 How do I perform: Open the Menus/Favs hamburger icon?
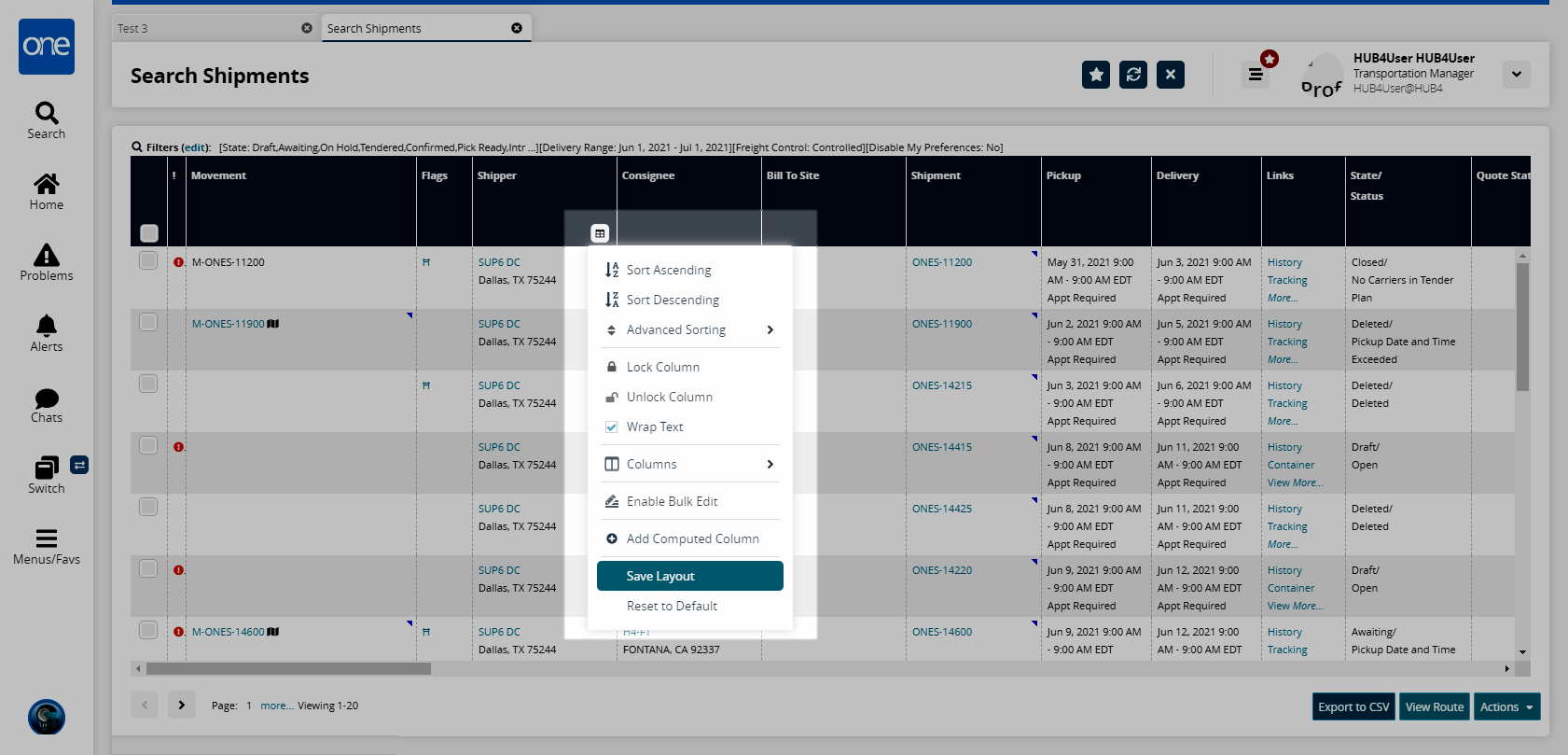(x=47, y=546)
